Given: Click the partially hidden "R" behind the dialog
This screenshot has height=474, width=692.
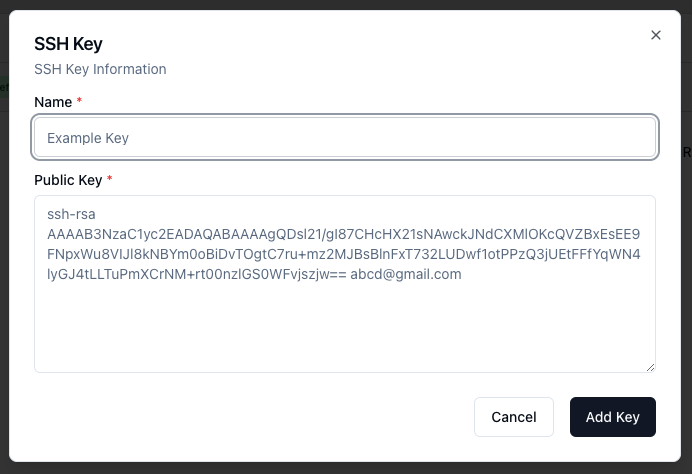Looking at the screenshot, I should coord(687,152).
